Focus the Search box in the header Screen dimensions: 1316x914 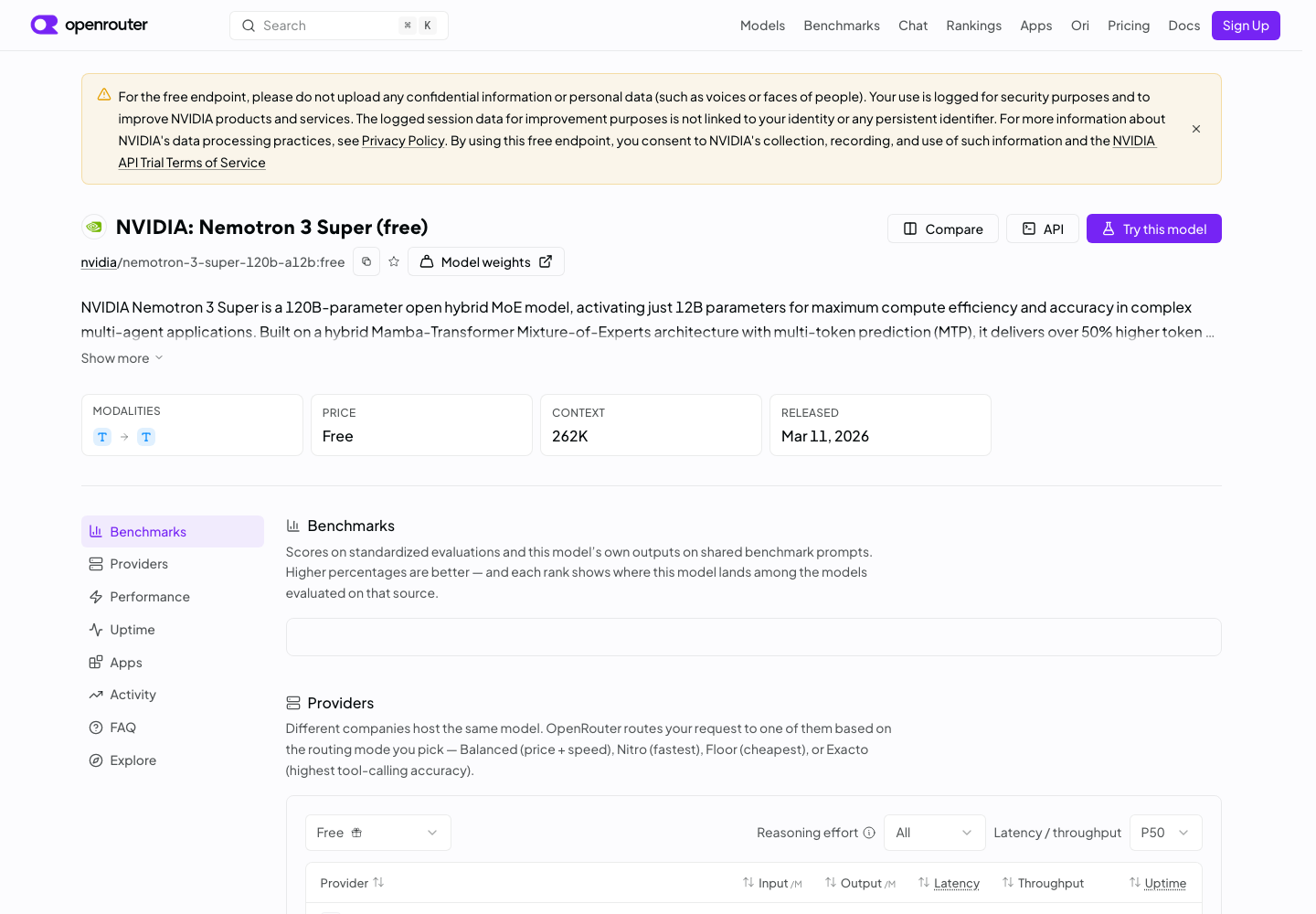point(339,26)
